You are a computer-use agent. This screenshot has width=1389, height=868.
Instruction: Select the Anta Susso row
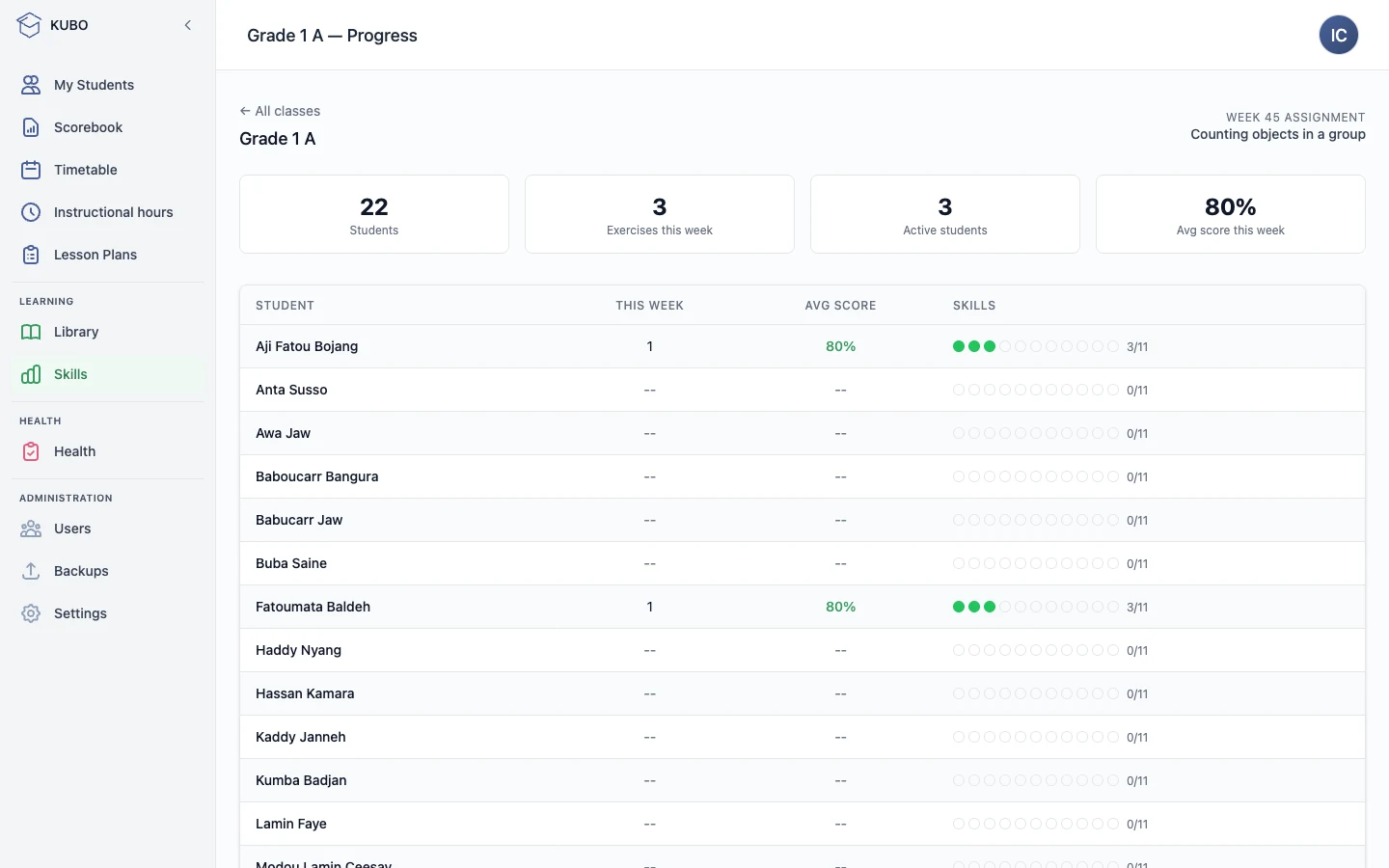pyautogui.click(x=803, y=390)
